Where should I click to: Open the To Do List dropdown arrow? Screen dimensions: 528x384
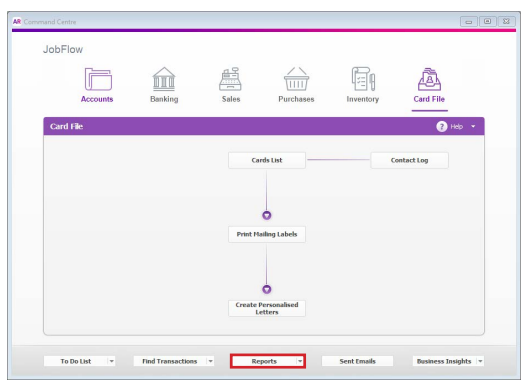coord(111,361)
